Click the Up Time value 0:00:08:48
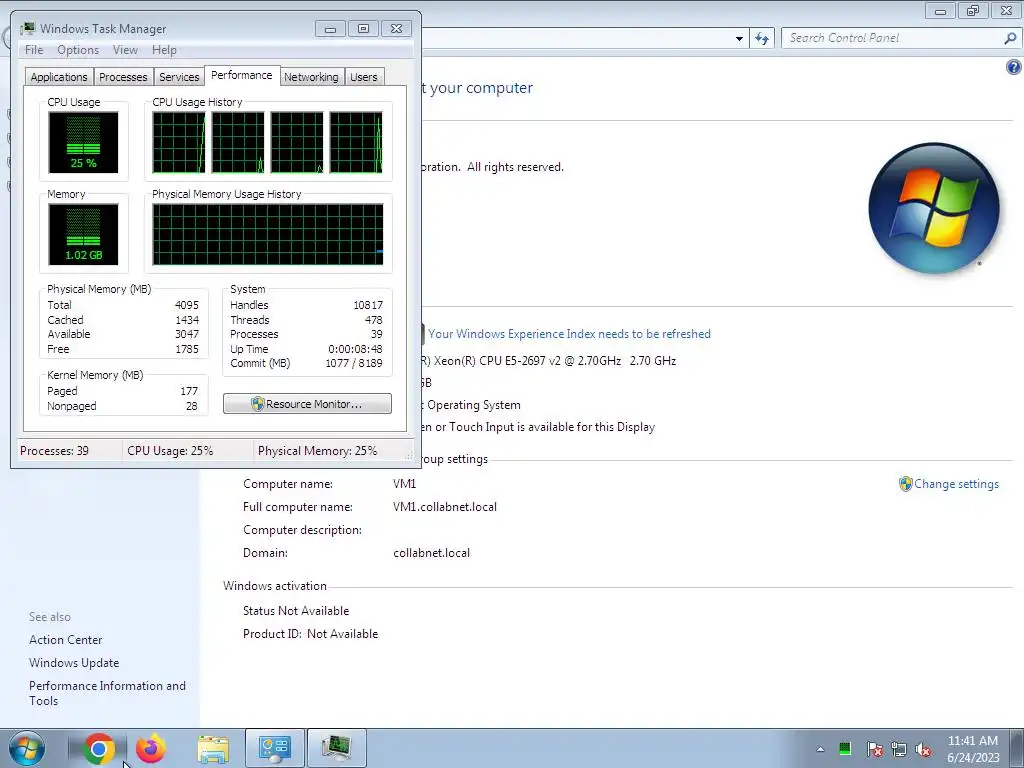Viewport: 1024px width, 768px height. [355, 349]
